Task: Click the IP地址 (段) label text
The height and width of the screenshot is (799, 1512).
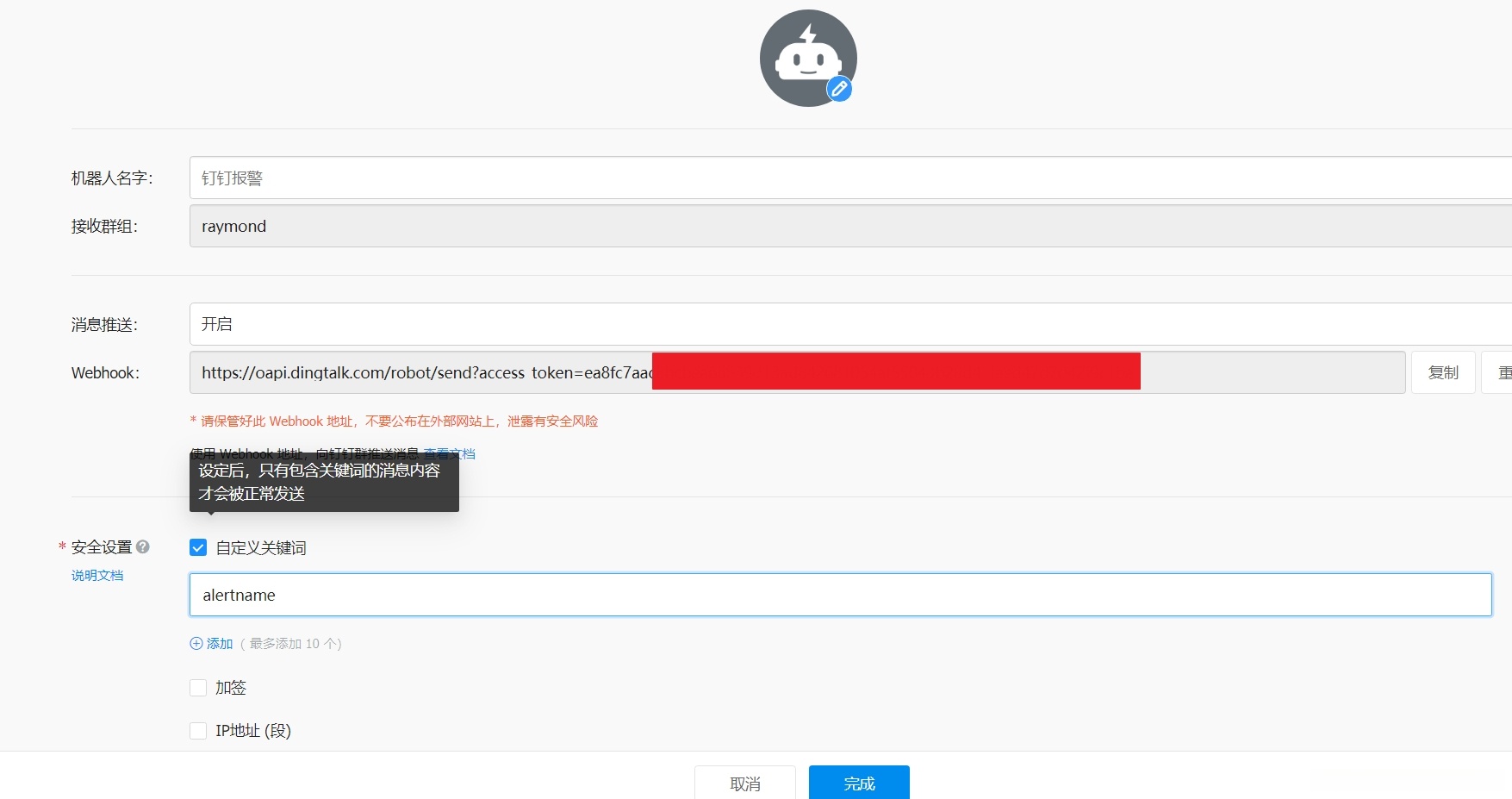Action: coord(253,731)
